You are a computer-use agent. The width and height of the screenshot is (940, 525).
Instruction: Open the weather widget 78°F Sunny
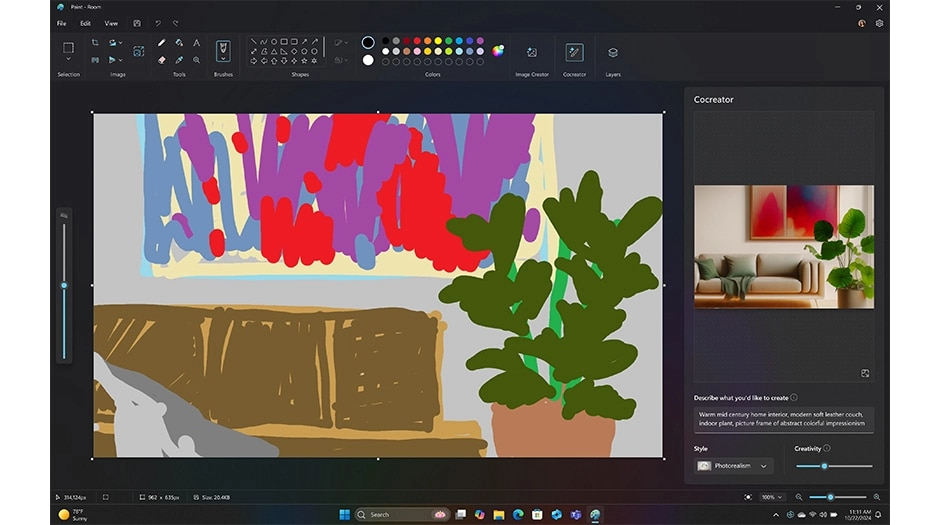click(73, 514)
